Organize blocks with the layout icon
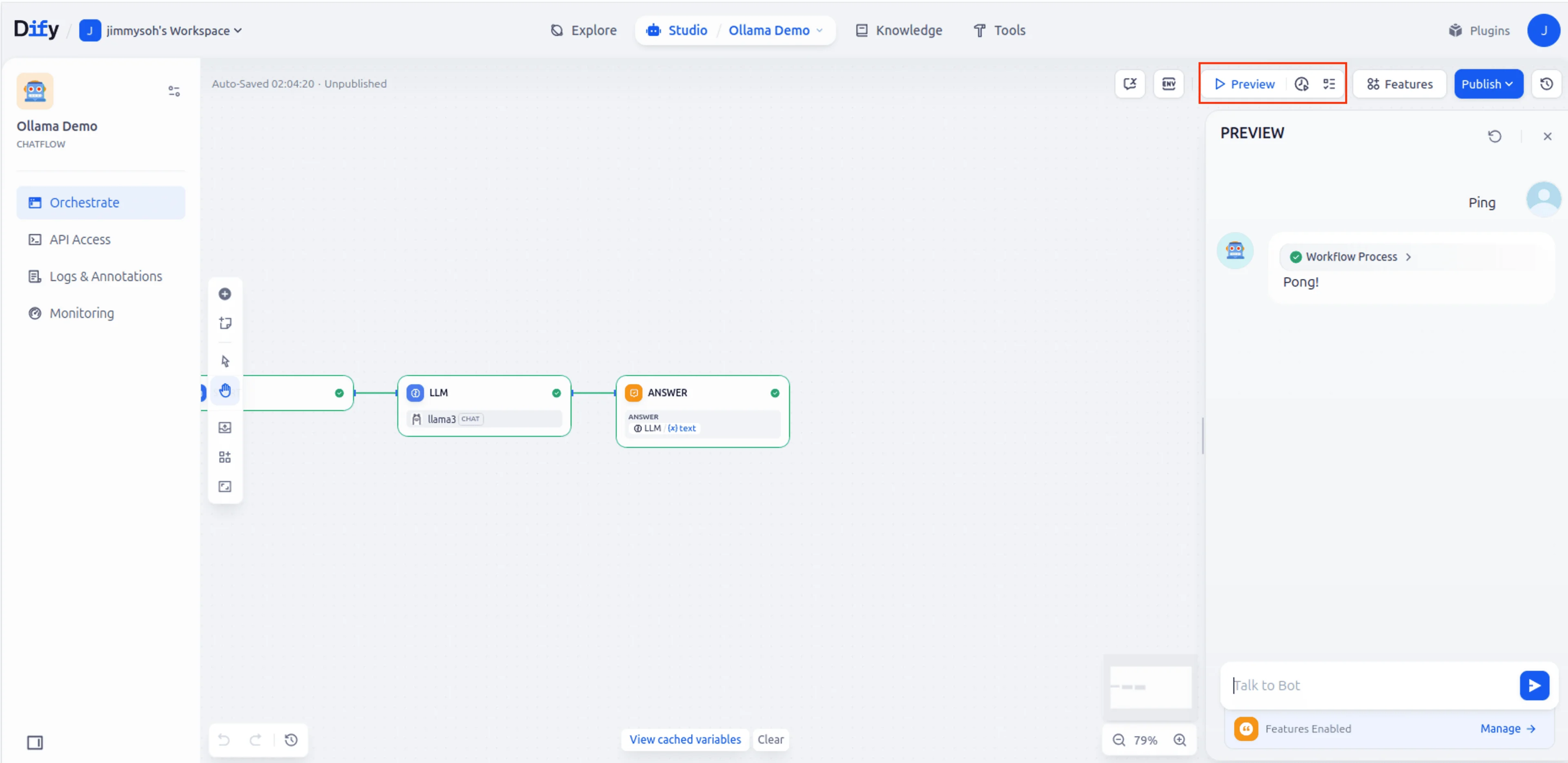The width and height of the screenshot is (1568, 763). pos(225,457)
